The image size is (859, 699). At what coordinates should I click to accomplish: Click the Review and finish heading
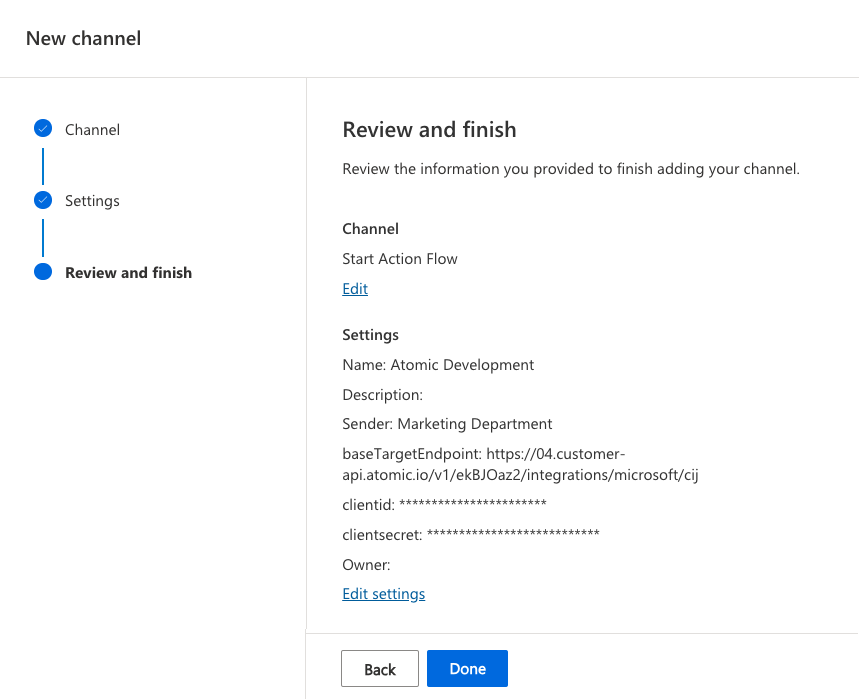pos(430,130)
